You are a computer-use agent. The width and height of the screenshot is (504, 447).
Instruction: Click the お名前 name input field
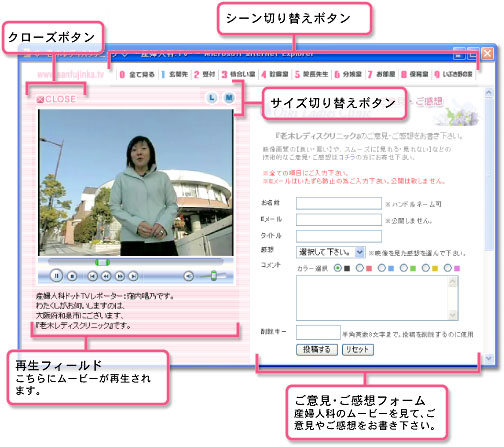click(339, 203)
